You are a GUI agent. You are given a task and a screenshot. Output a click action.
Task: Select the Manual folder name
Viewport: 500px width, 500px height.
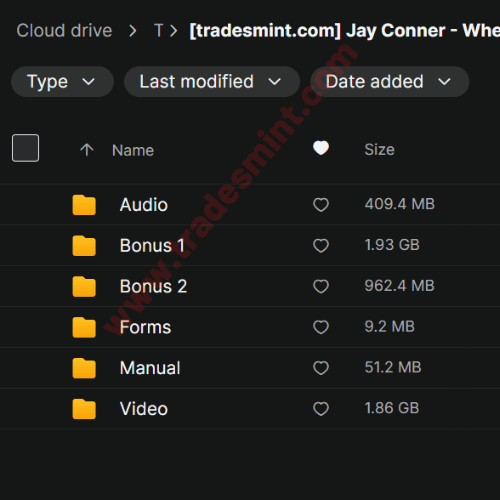point(150,368)
